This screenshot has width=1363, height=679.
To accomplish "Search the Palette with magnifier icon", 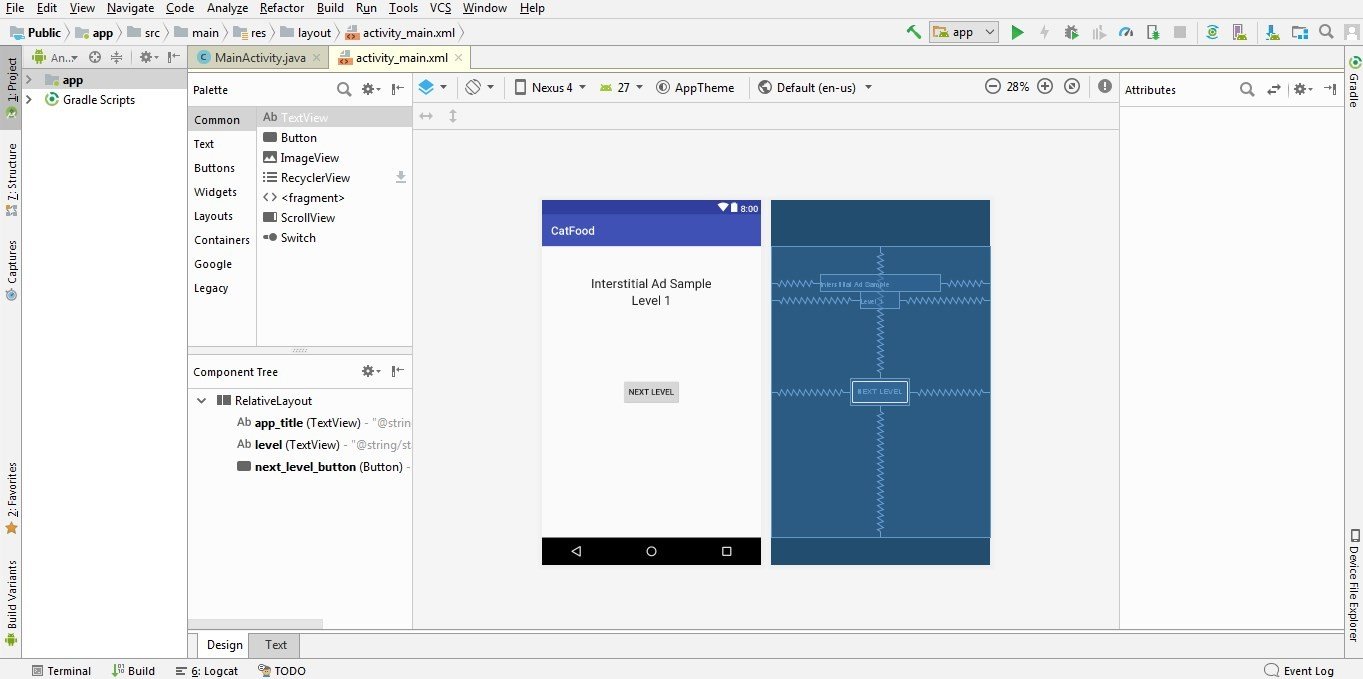I will 344,89.
